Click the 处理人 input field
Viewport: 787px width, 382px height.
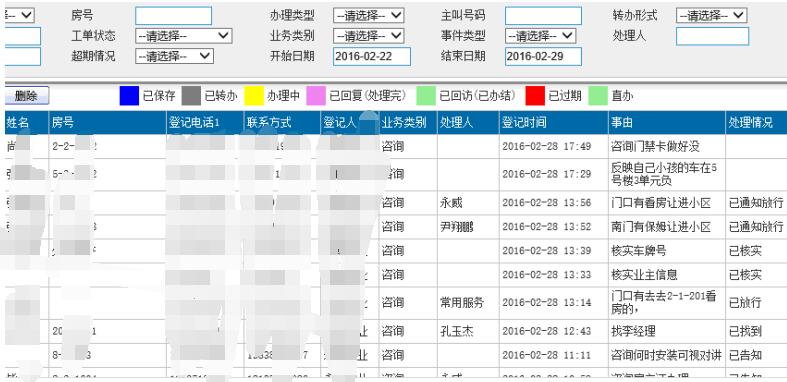pyautogui.click(x=712, y=36)
